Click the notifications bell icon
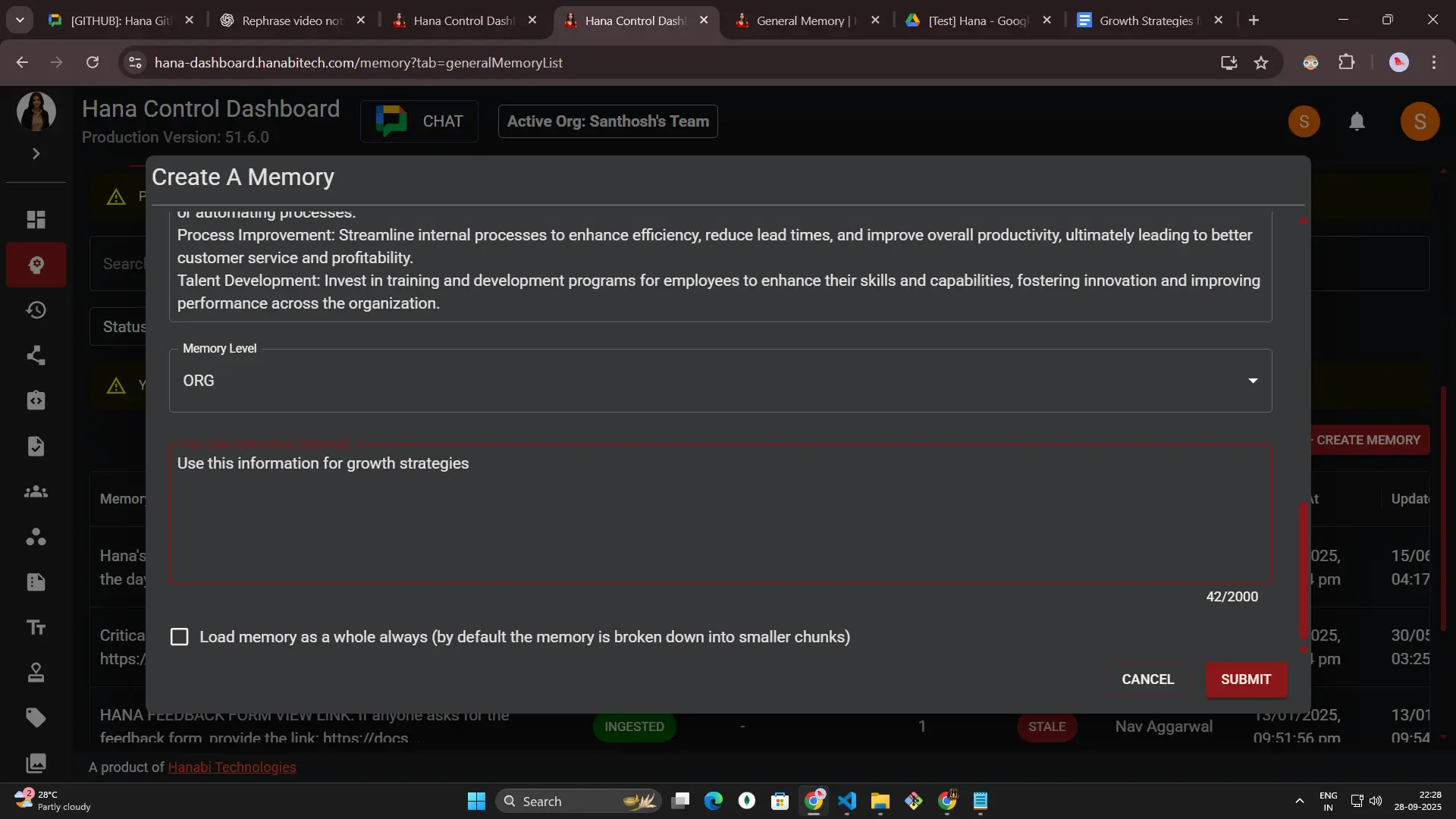1456x819 pixels. tap(1357, 121)
